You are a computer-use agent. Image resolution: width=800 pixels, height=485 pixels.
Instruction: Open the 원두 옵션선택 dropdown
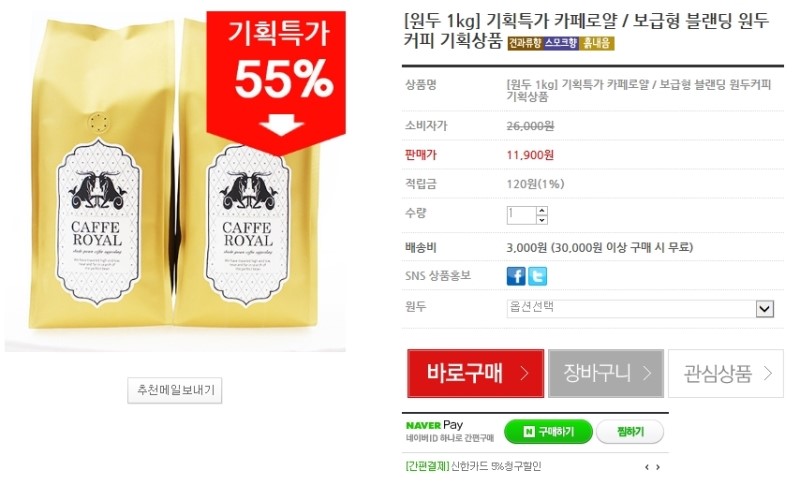click(640, 309)
